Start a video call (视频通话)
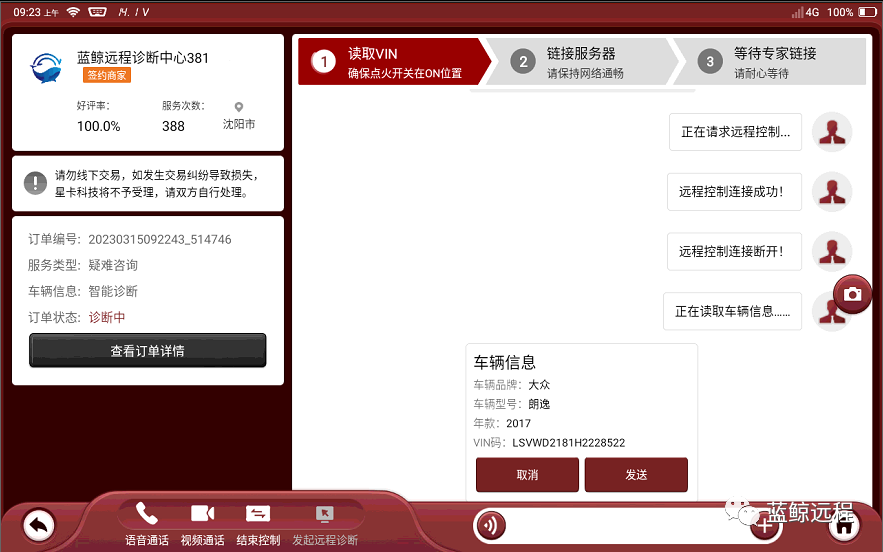Image resolution: width=883 pixels, height=552 pixels. (203, 524)
